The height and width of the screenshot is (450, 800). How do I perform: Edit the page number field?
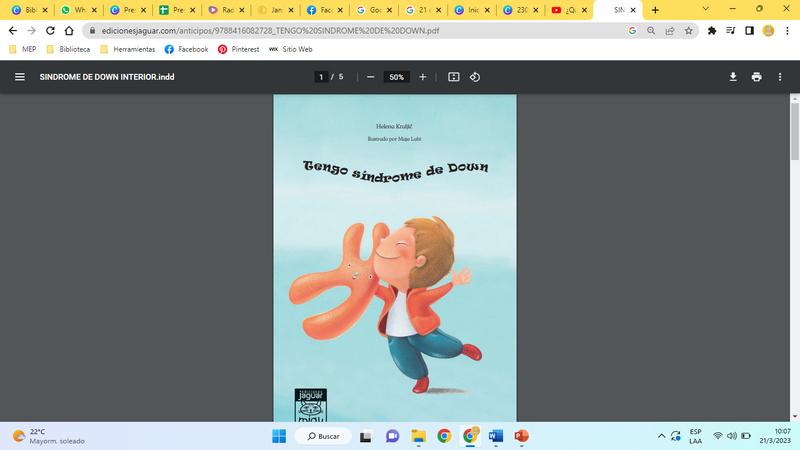point(321,77)
